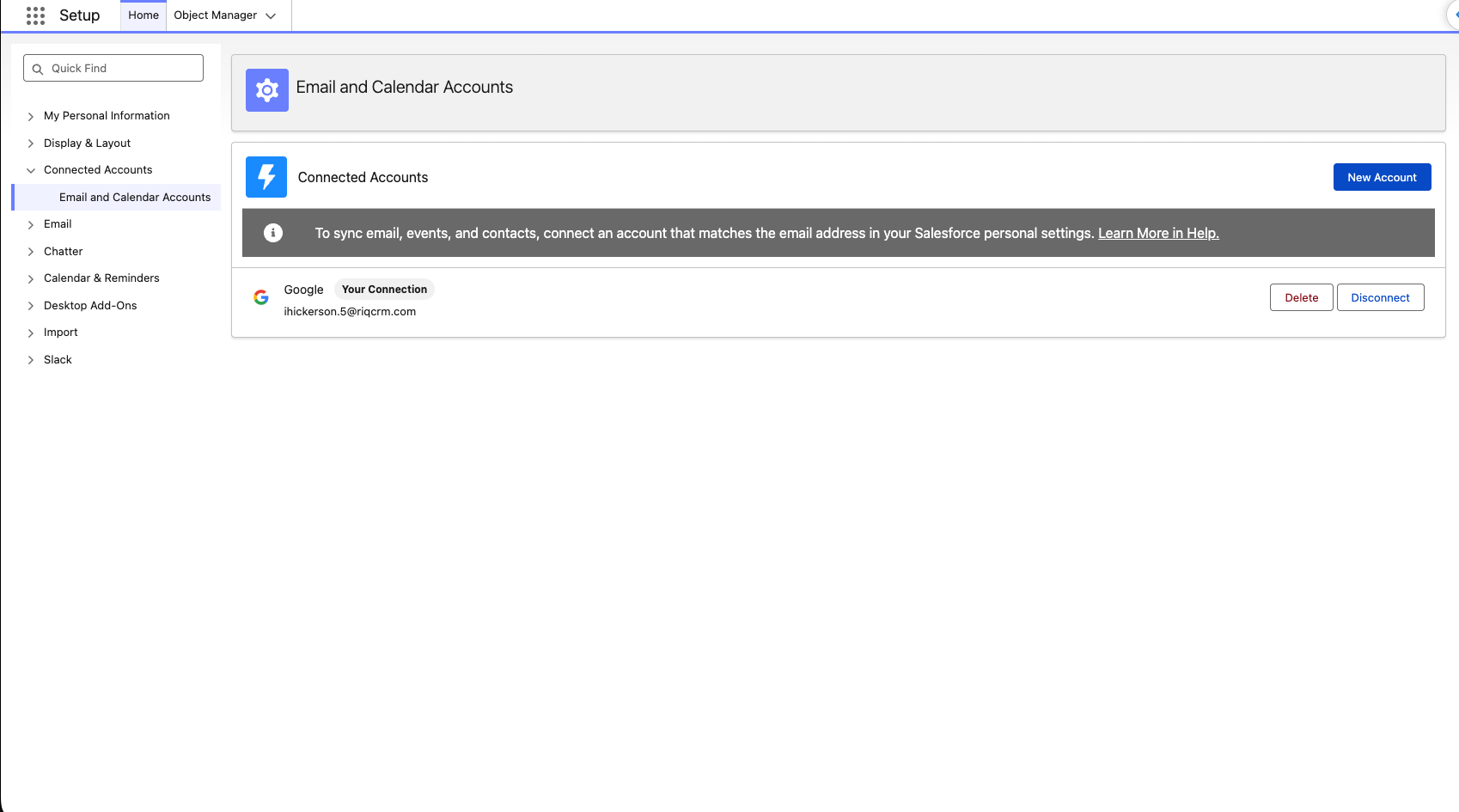Click the Setup gear icon in page header

[267, 90]
